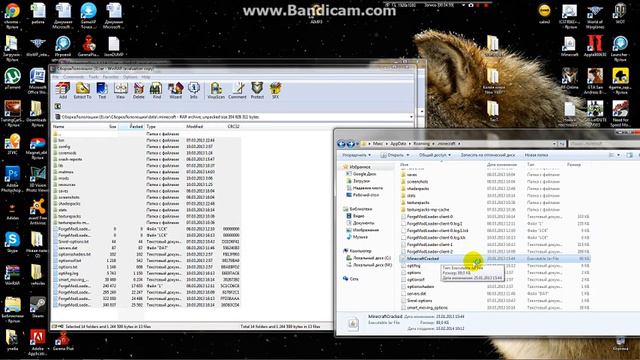The image size is (640, 360).
Task: Open the Упорядочить dropdown in Explorer
Action: (x=356, y=155)
